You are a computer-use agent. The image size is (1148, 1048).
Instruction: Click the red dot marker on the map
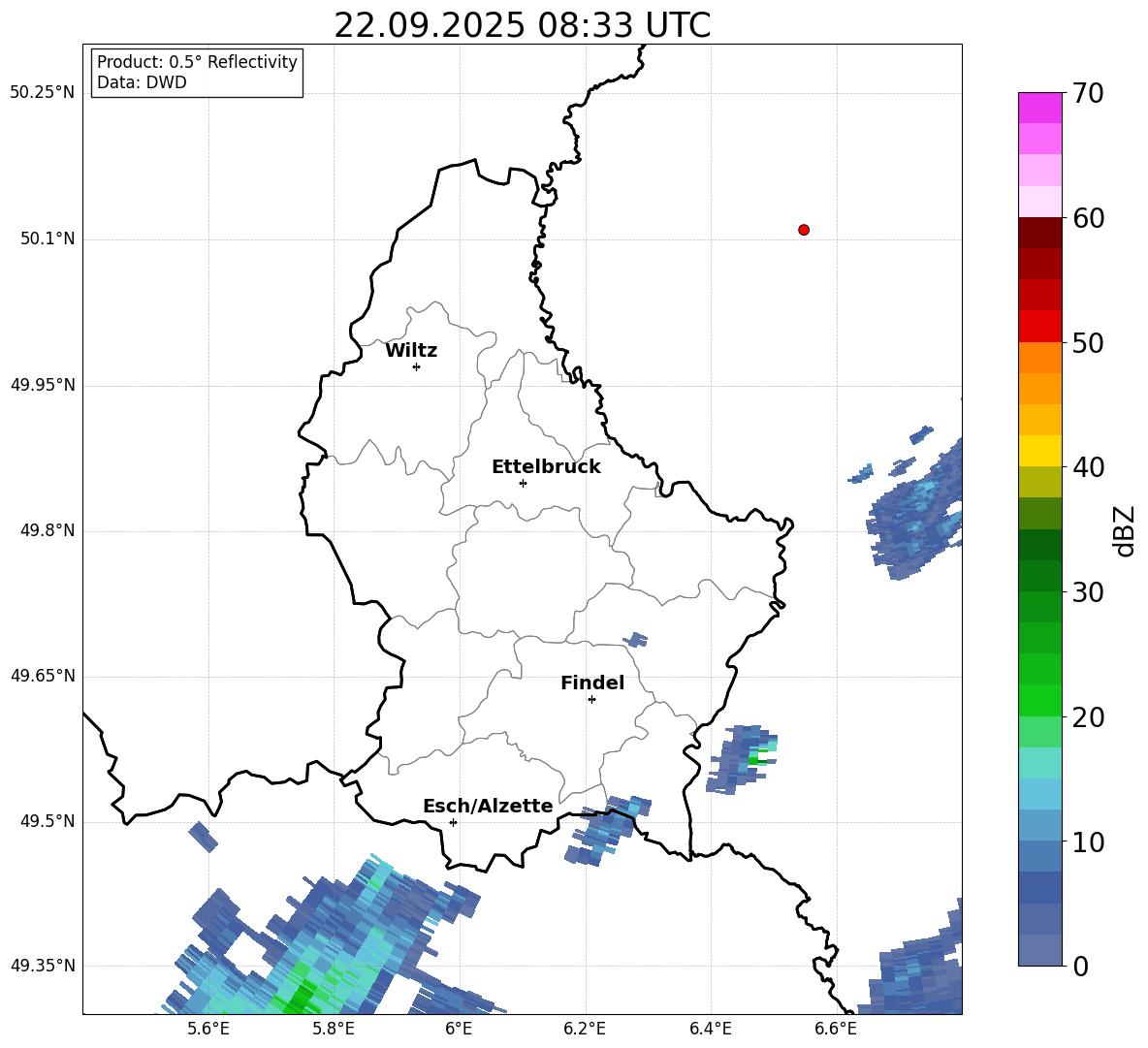(804, 230)
